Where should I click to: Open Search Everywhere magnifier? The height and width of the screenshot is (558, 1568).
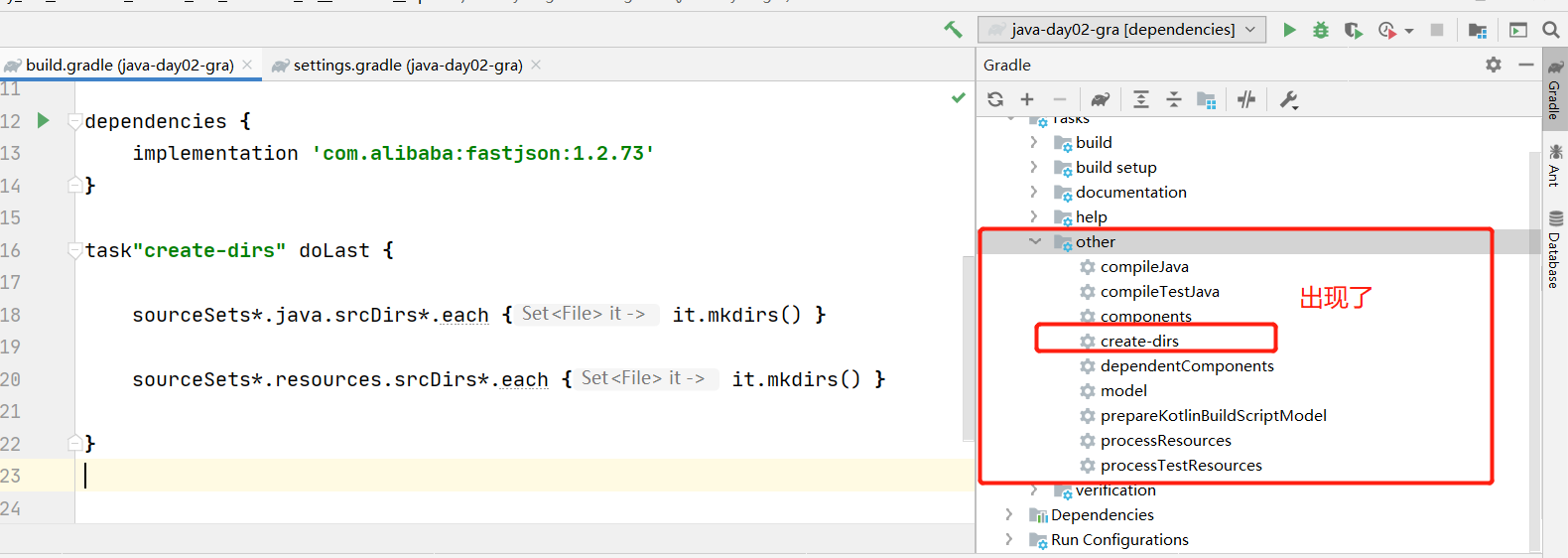coord(1551,30)
